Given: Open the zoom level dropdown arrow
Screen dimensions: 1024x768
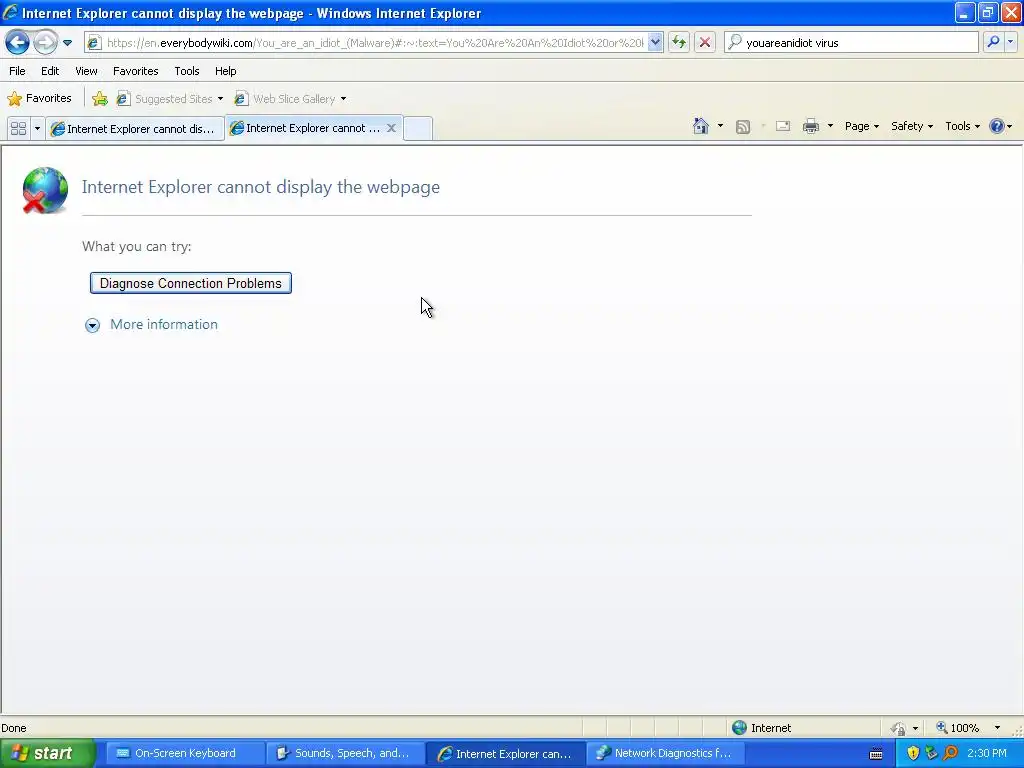Looking at the screenshot, I should [997, 728].
